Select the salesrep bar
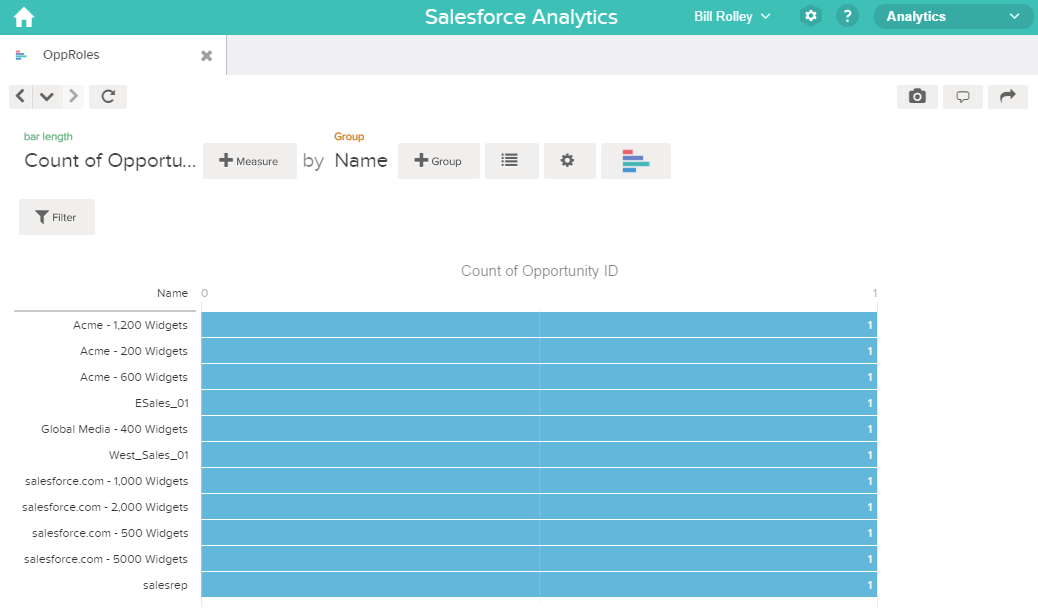This screenshot has height=609, width=1038. (539, 585)
